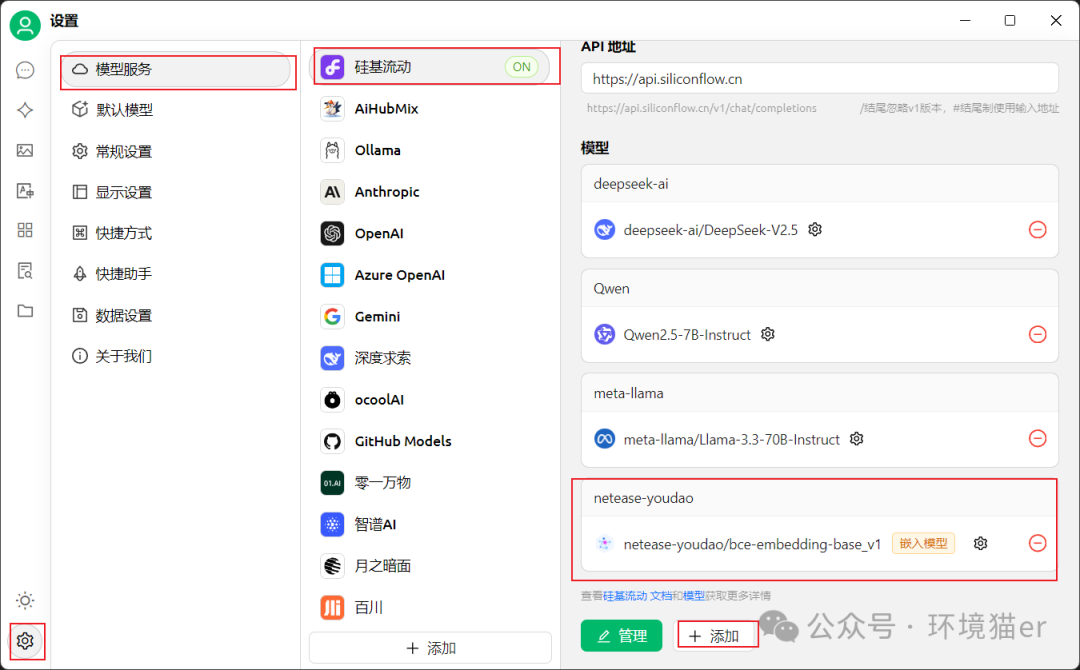Click the user avatar icon

25,25
